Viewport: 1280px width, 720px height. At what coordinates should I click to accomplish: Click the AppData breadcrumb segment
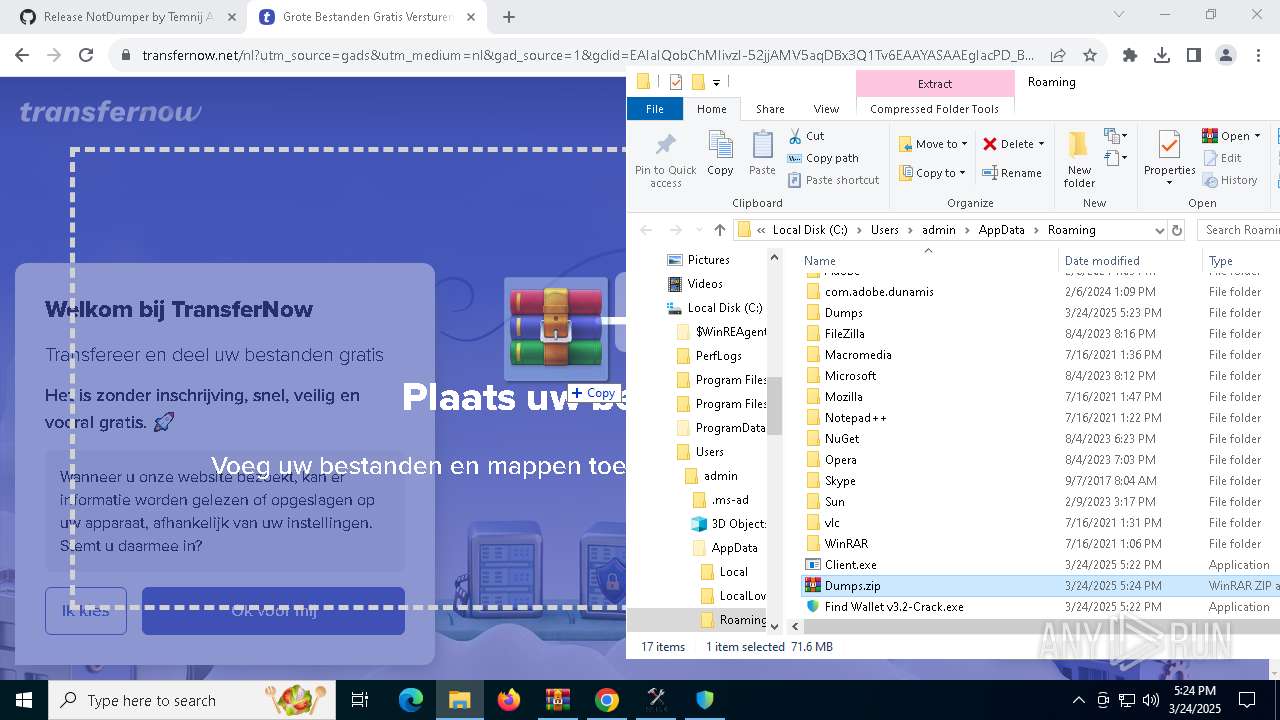click(1001, 230)
